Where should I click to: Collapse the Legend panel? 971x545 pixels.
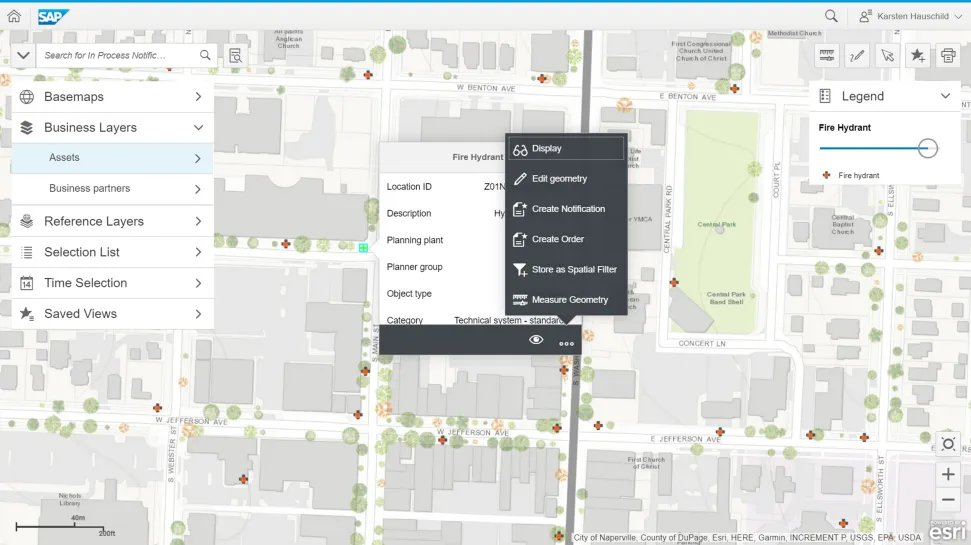(945, 96)
